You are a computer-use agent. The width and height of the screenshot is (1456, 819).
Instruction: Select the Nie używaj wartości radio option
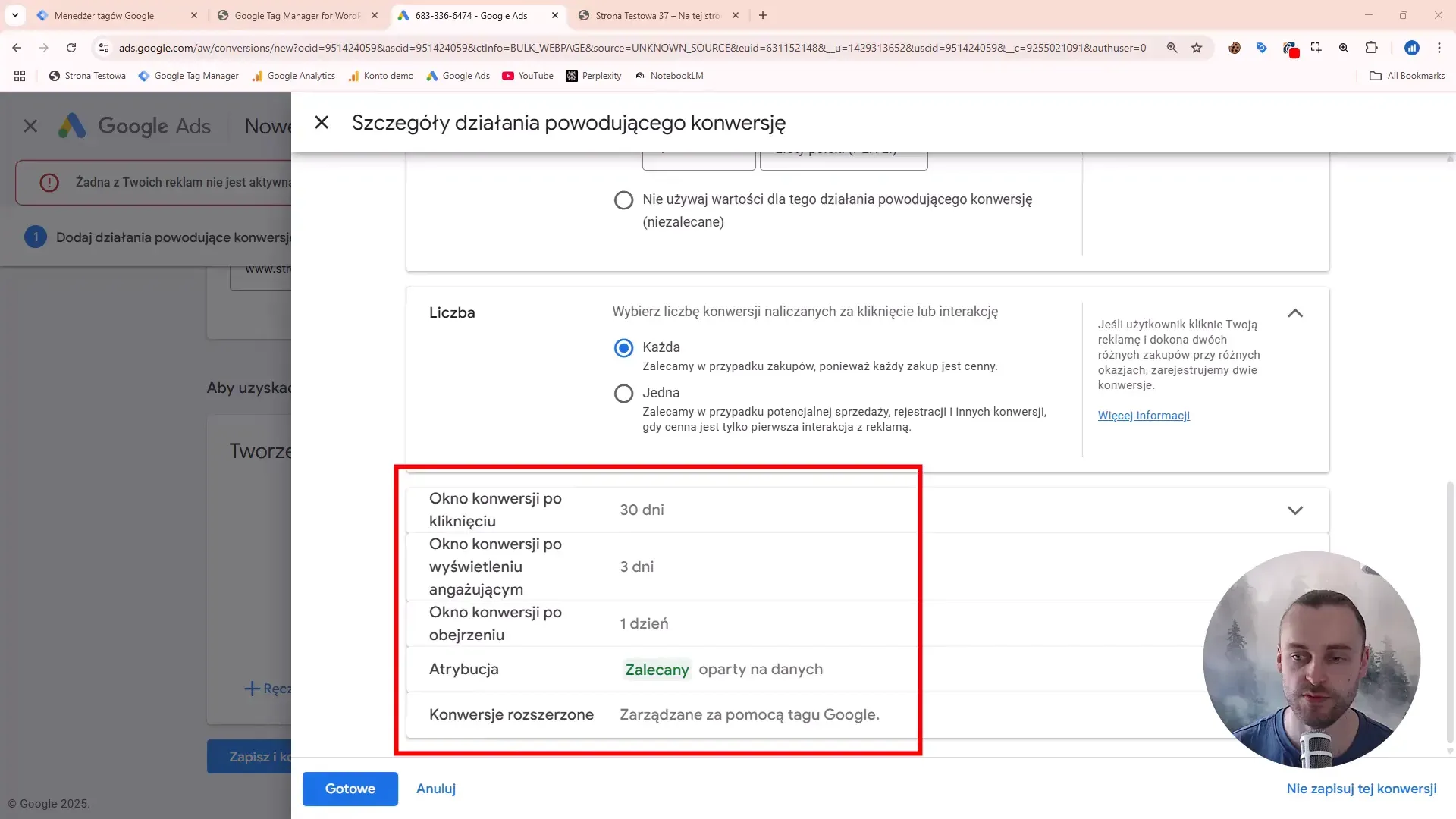tap(623, 200)
